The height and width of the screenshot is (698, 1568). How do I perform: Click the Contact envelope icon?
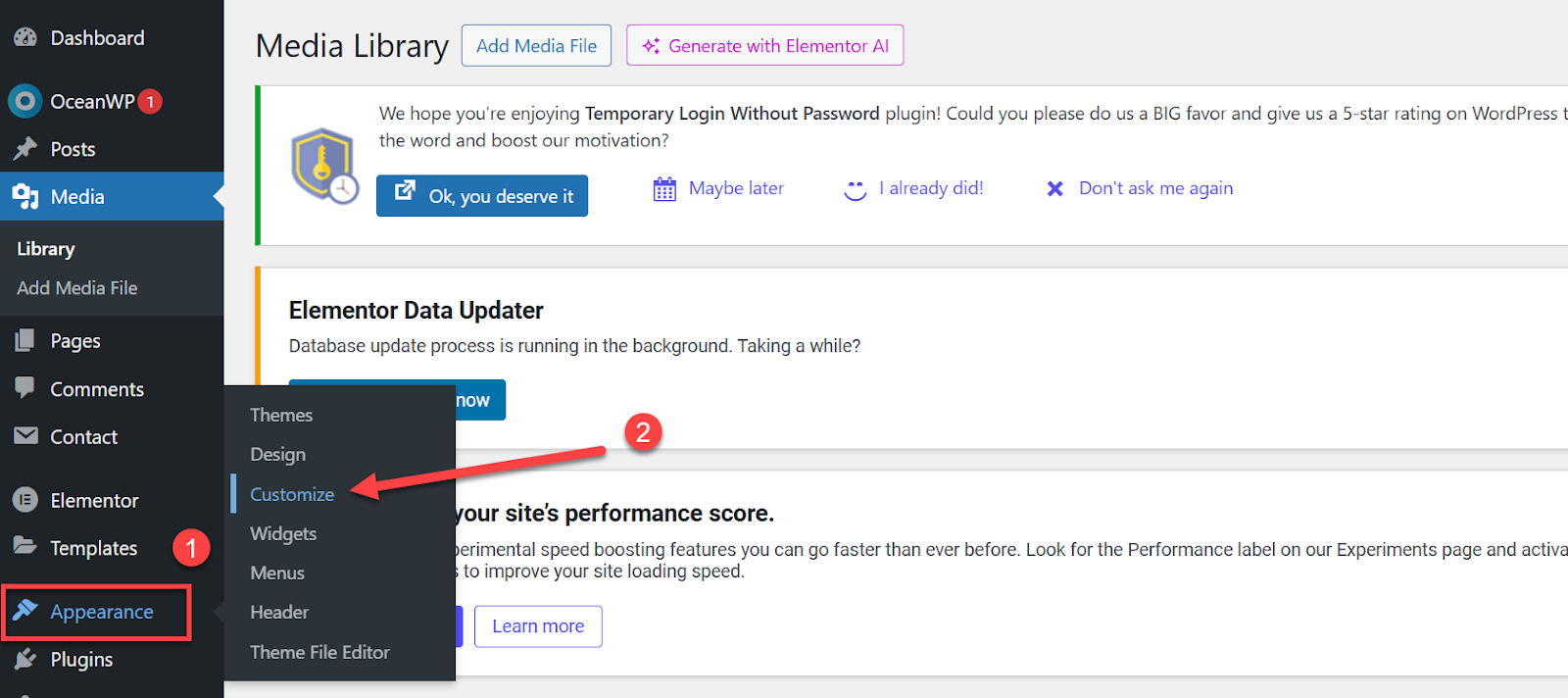tap(25, 436)
